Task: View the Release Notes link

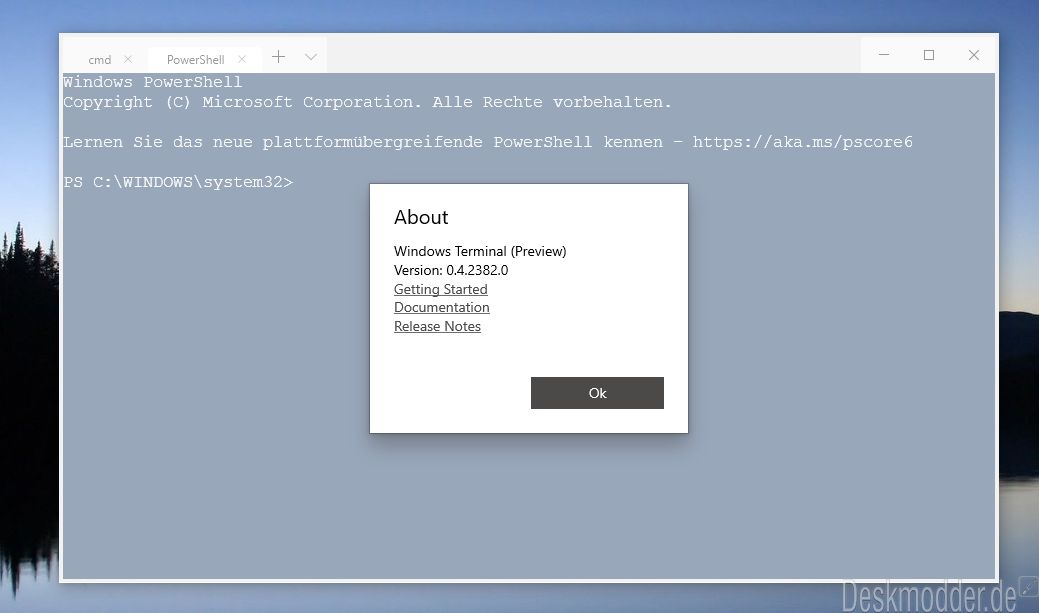Action: coord(437,326)
